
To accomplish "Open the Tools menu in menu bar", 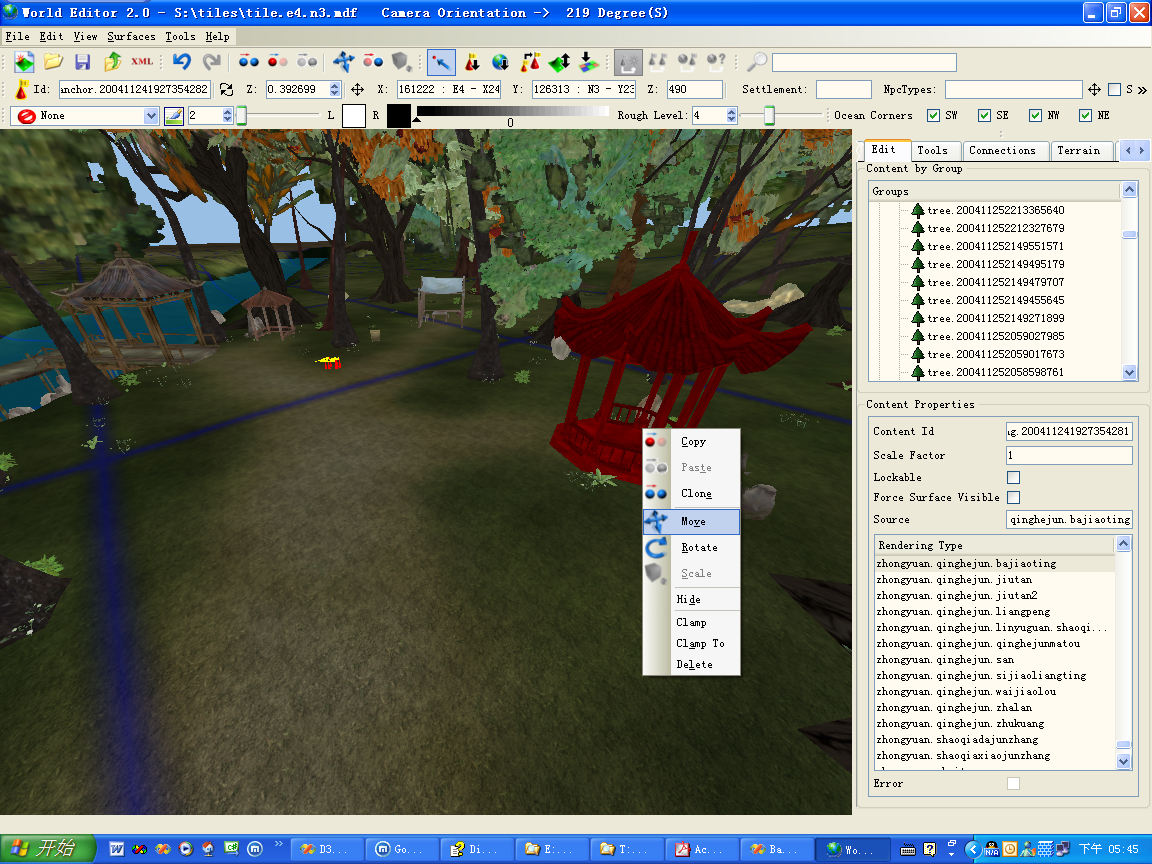I will (180, 36).
